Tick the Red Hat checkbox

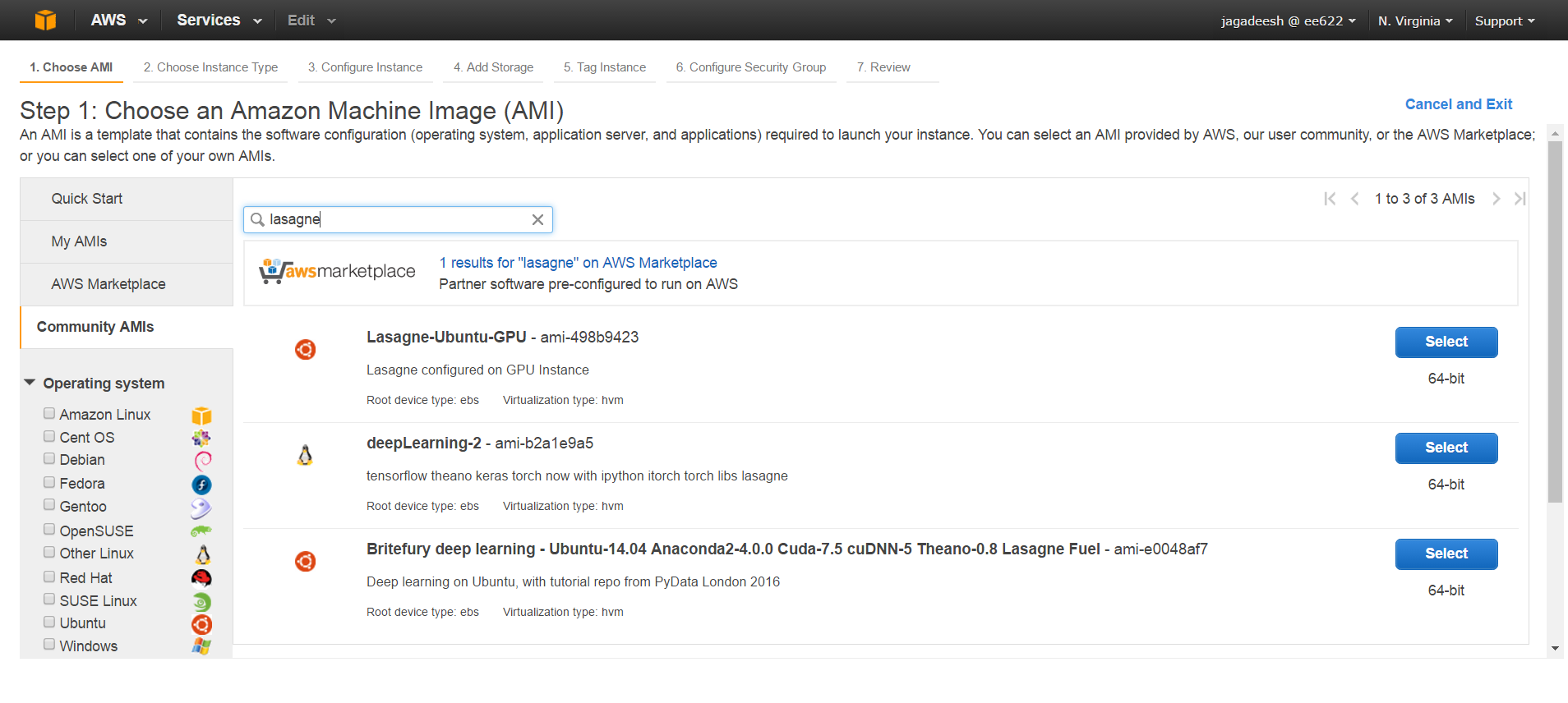point(49,577)
